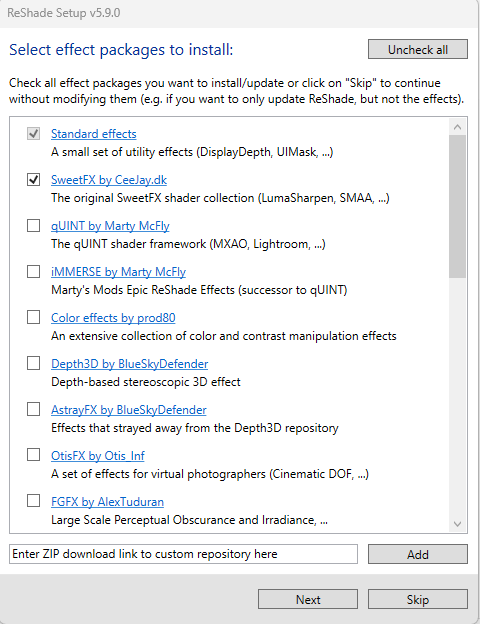This screenshot has width=480, height=624.
Task: Open the Color effects by prod80 link
Action: 113,318
